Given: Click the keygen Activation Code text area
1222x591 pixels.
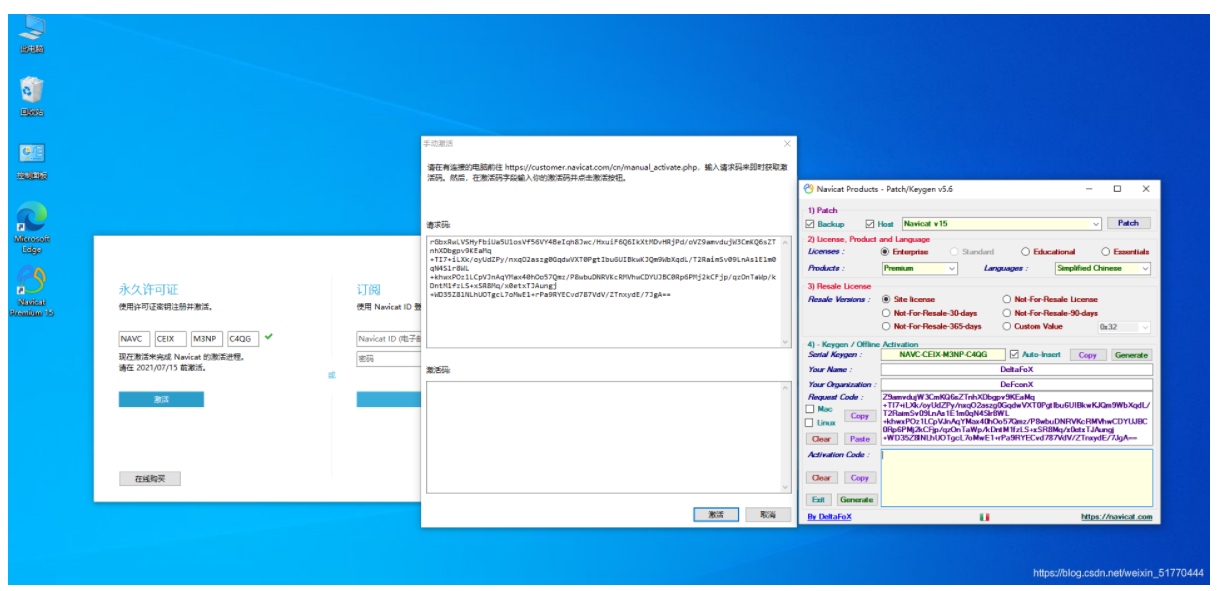Looking at the screenshot, I should [1016, 477].
